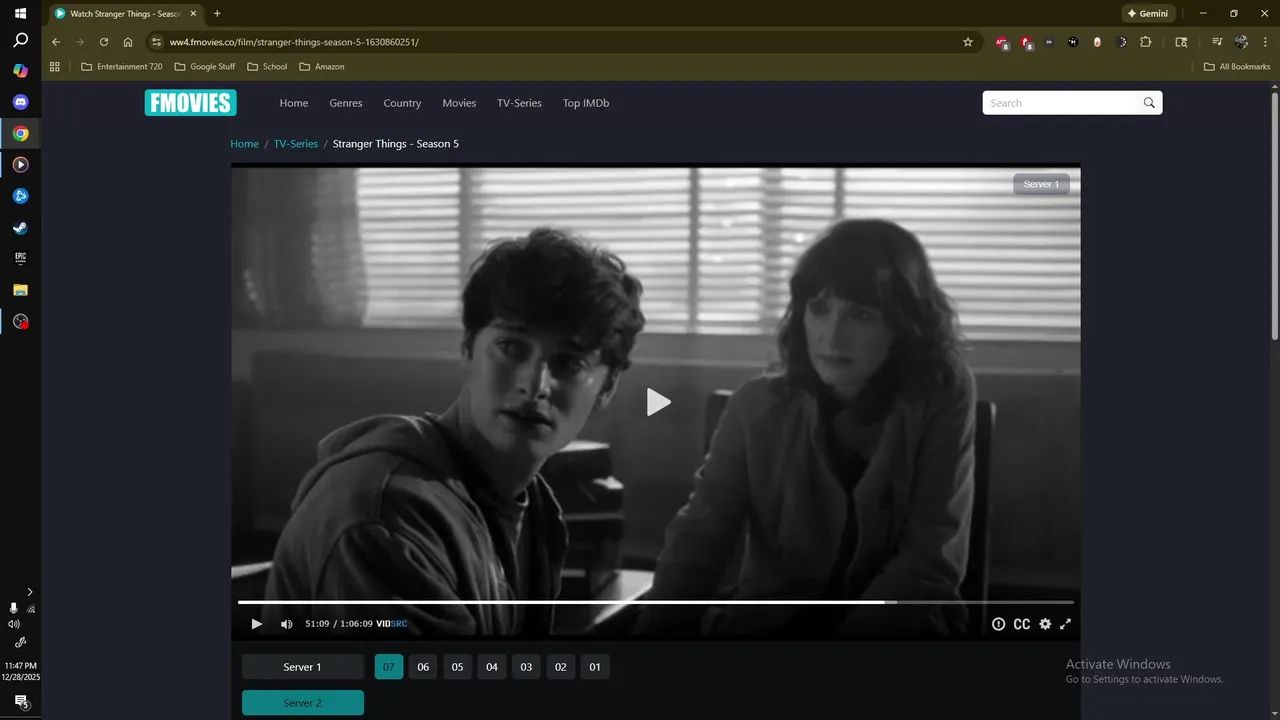Select episode 02
1280x720 pixels.
point(561,667)
